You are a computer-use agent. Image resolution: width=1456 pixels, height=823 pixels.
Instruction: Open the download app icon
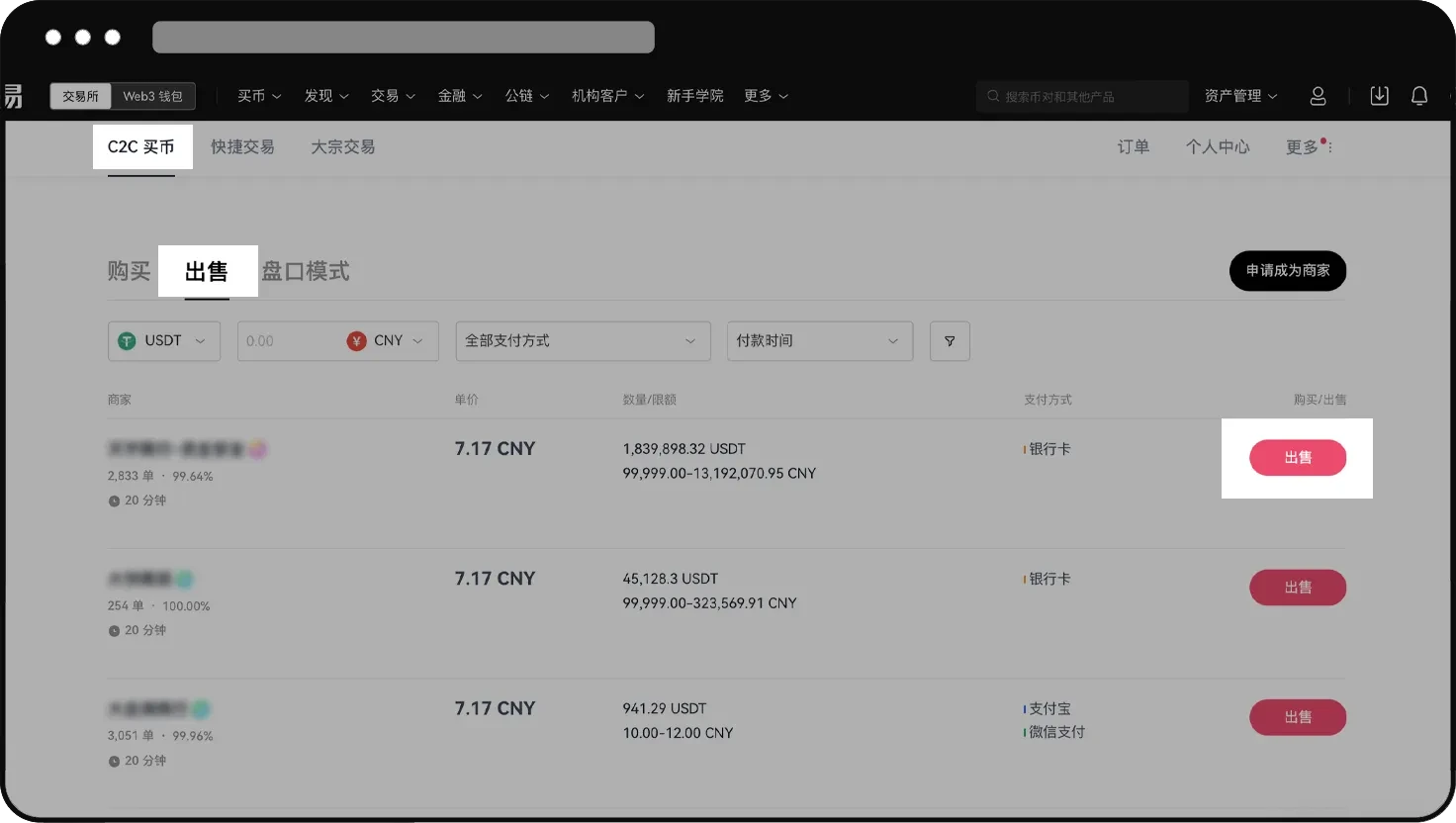coord(1379,96)
